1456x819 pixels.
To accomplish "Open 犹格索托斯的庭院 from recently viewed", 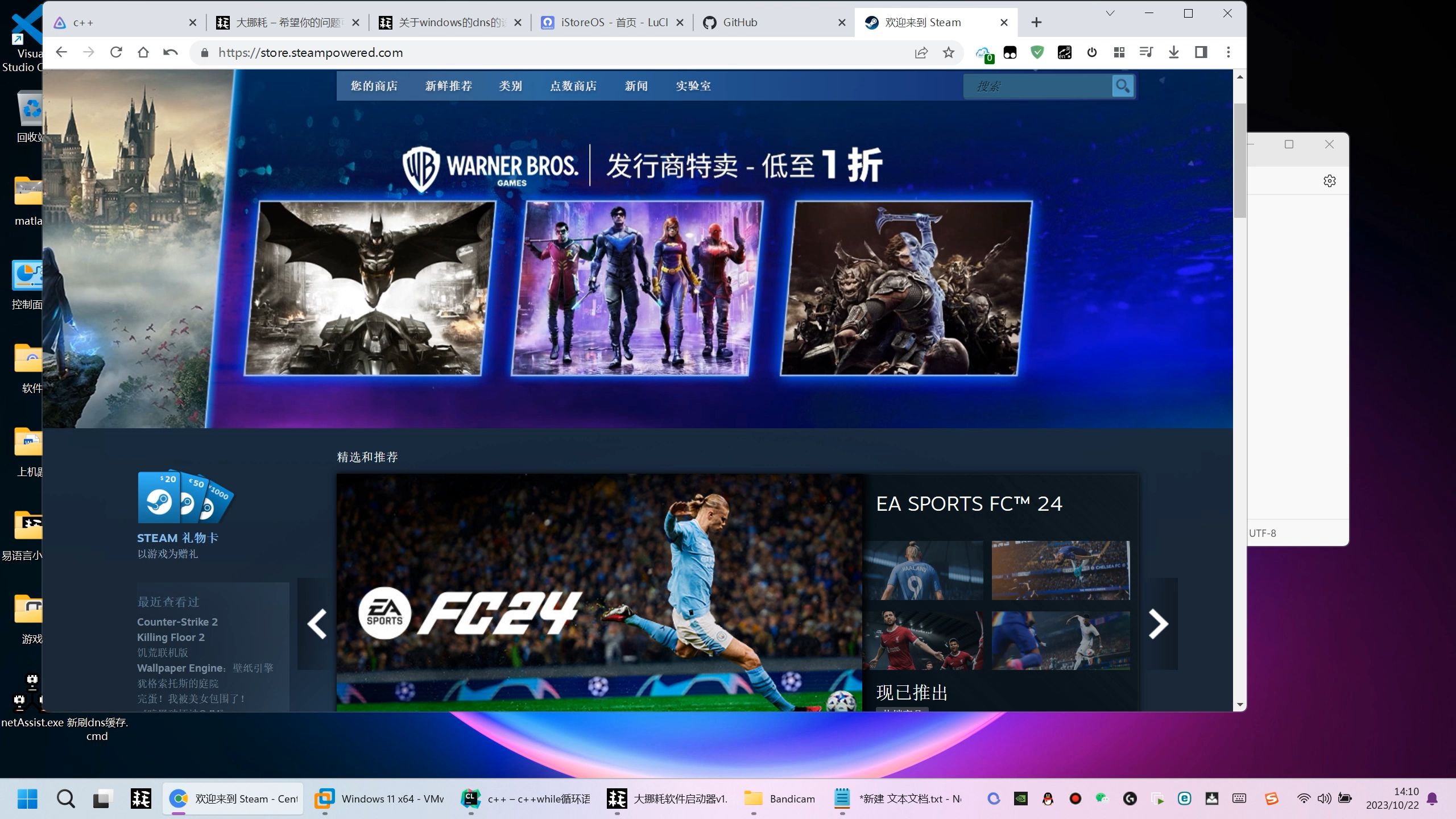I will point(178,683).
